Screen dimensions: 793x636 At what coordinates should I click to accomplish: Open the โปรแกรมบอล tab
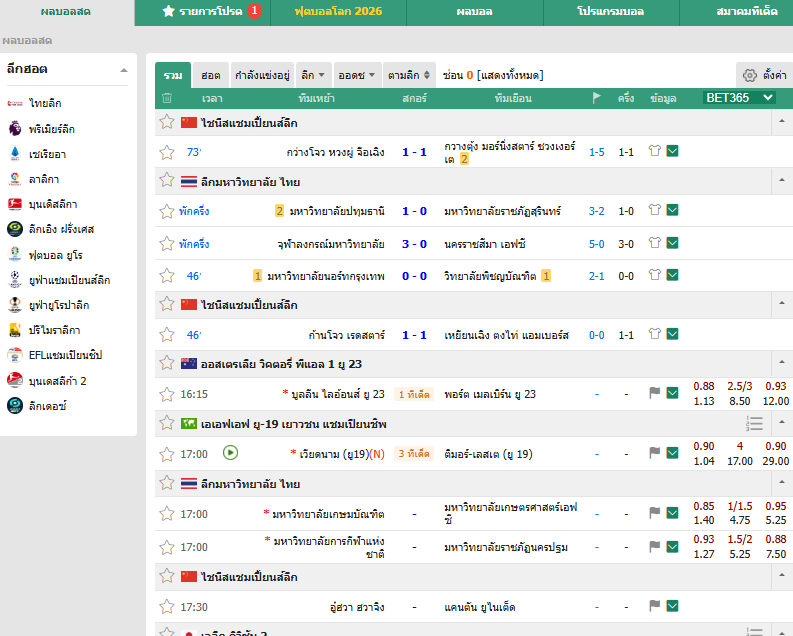click(x=610, y=12)
